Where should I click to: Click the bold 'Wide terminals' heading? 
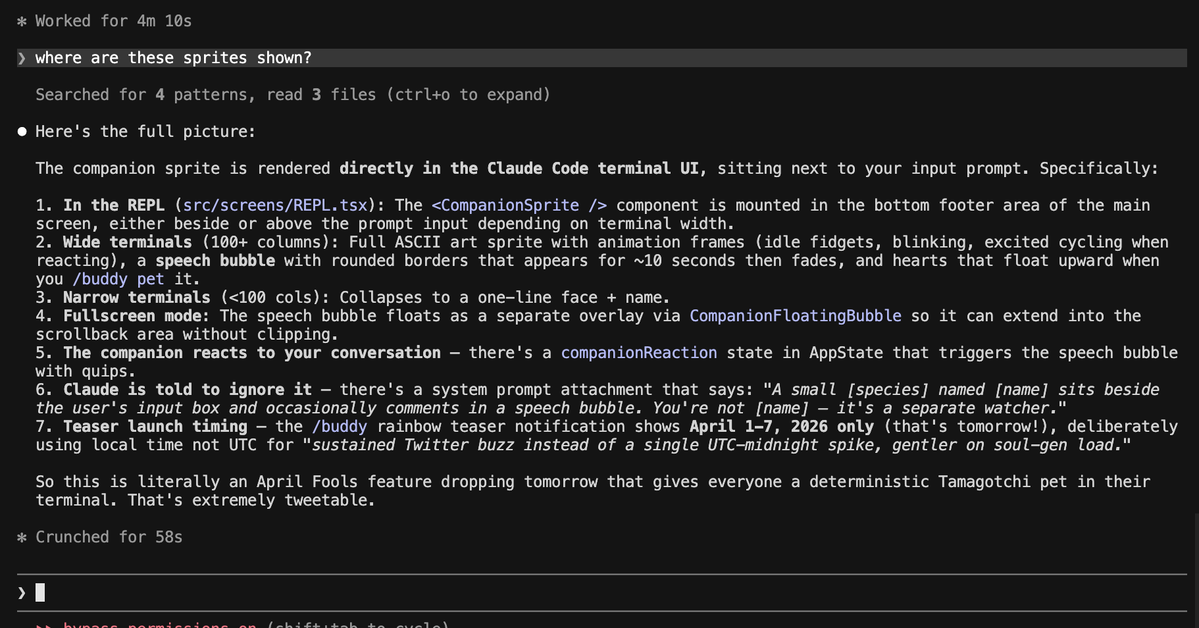(x=128, y=242)
